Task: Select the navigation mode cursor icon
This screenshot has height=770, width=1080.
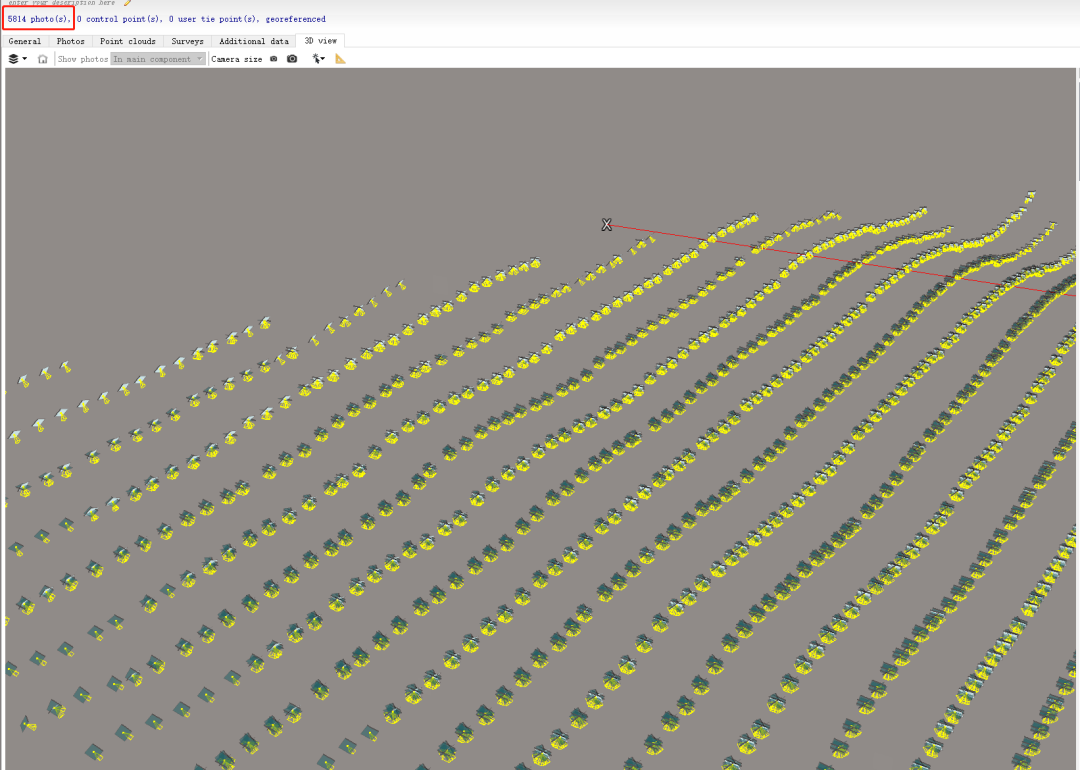Action: coord(316,59)
